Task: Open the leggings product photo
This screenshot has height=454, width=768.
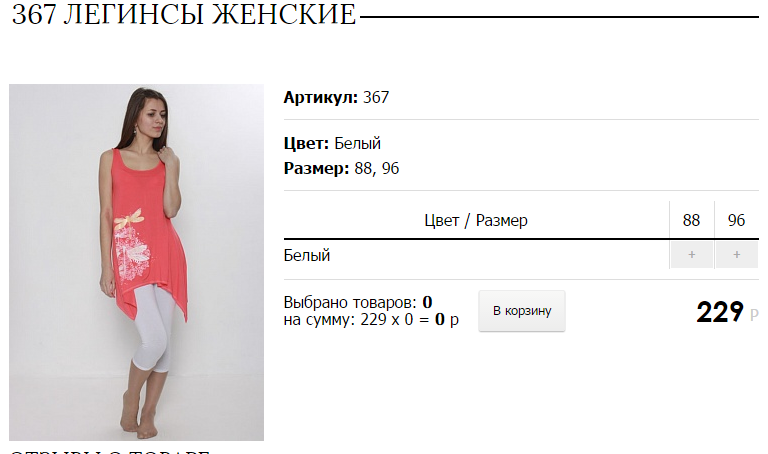Action: 136,262
